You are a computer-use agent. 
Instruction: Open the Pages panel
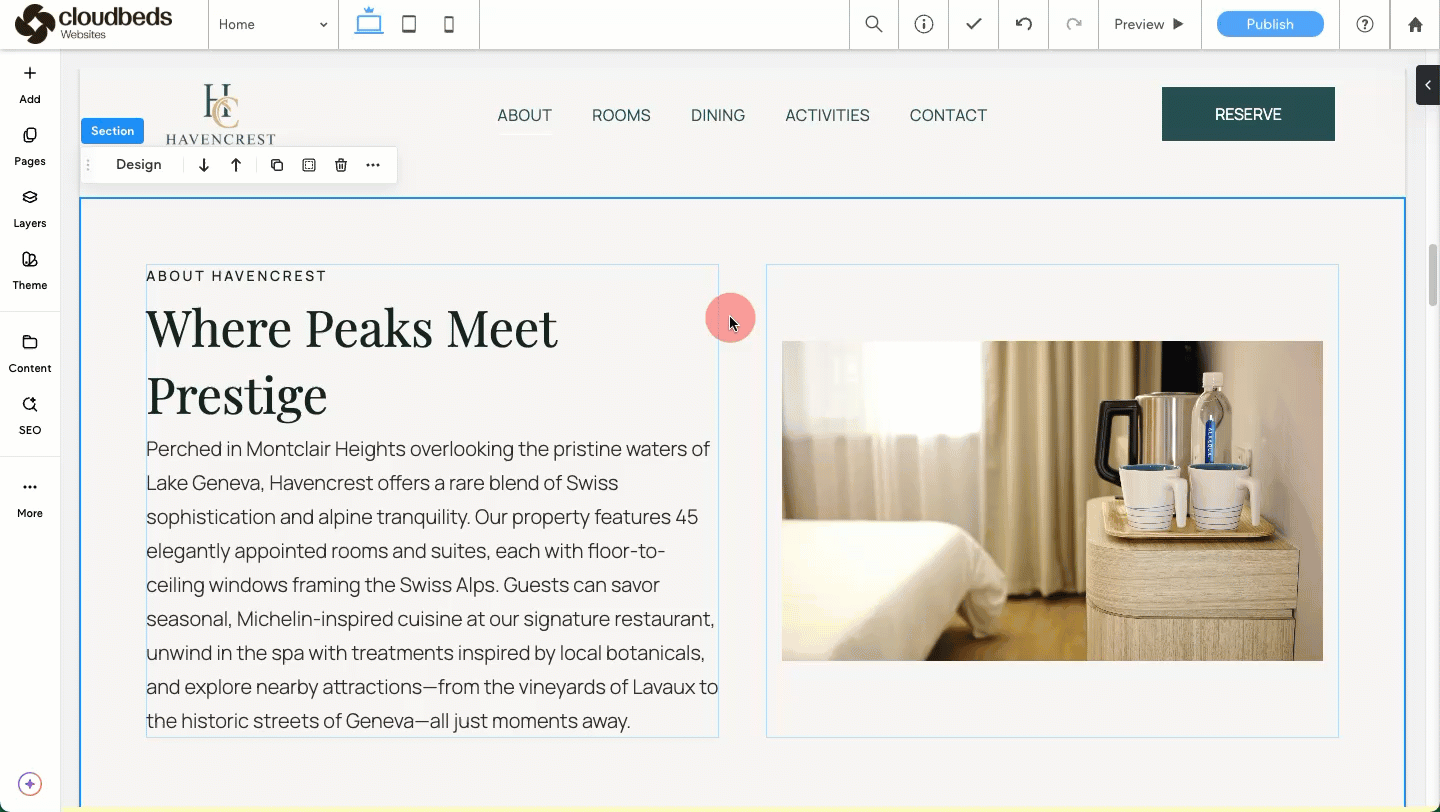(30, 146)
